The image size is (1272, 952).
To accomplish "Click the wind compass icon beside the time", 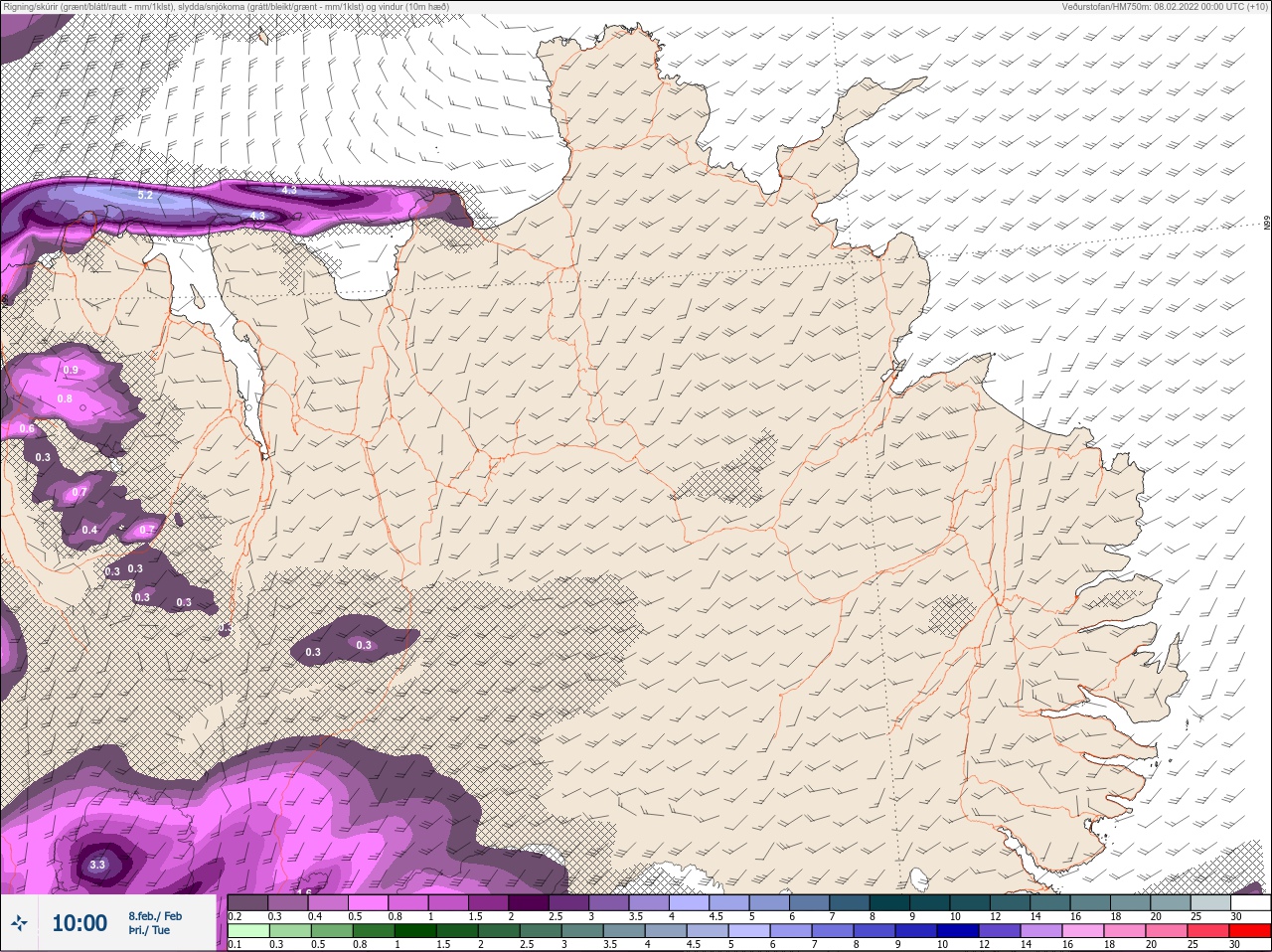I will pyautogui.click(x=19, y=923).
